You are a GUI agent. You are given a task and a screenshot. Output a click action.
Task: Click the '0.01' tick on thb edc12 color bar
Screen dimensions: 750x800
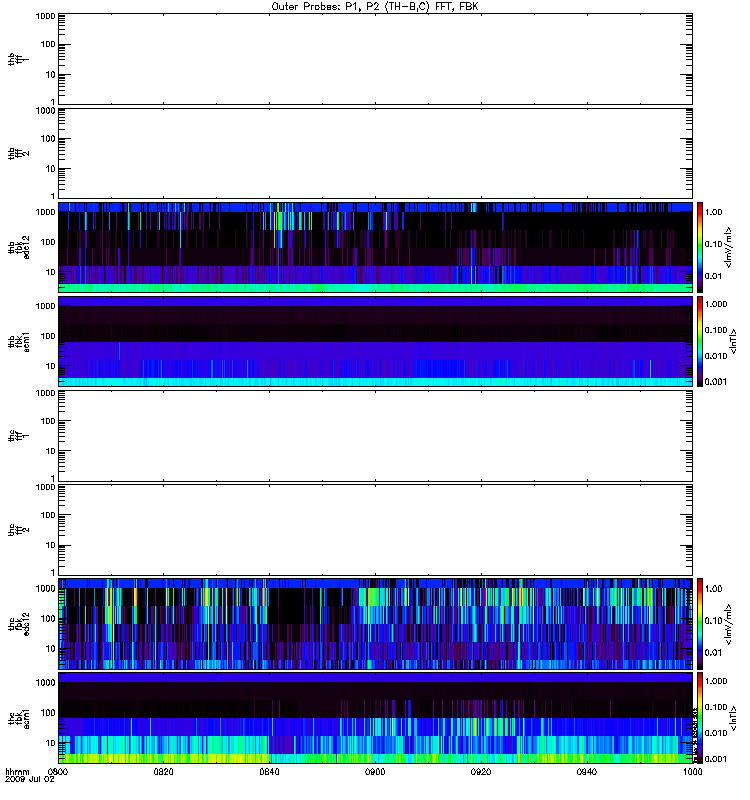[x=713, y=276]
